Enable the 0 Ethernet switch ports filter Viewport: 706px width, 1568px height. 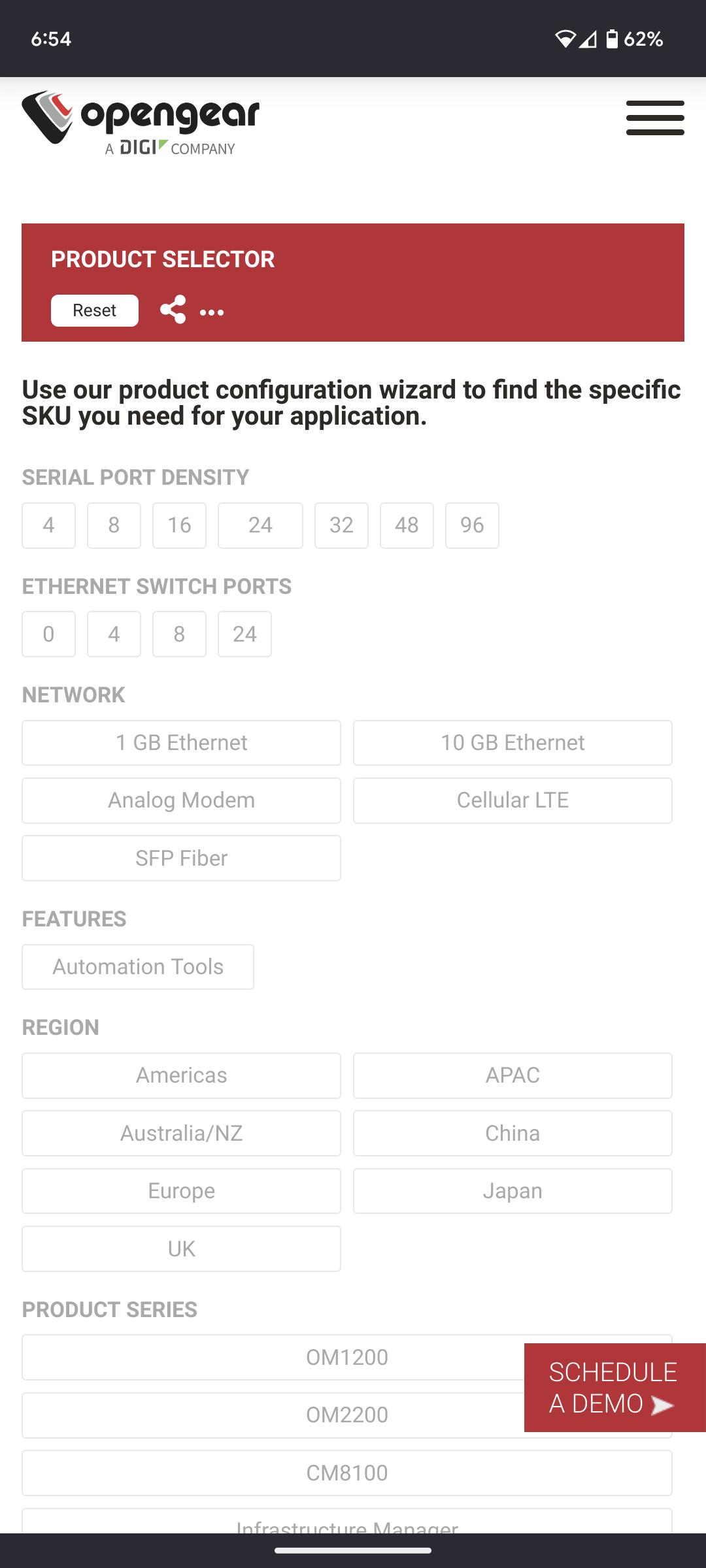tap(48, 633)
